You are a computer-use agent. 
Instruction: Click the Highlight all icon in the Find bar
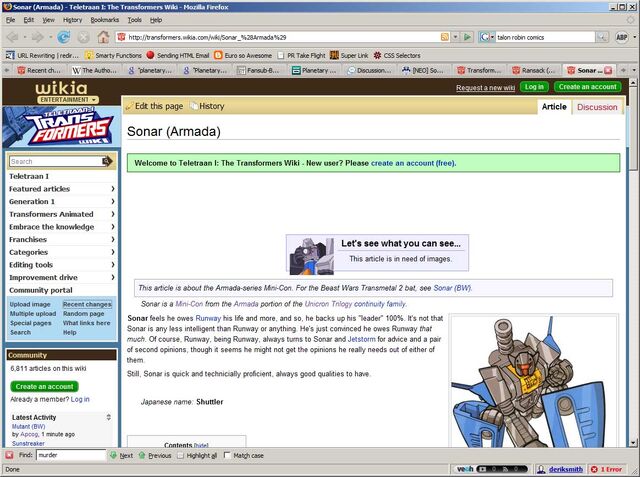pos(180,455)
